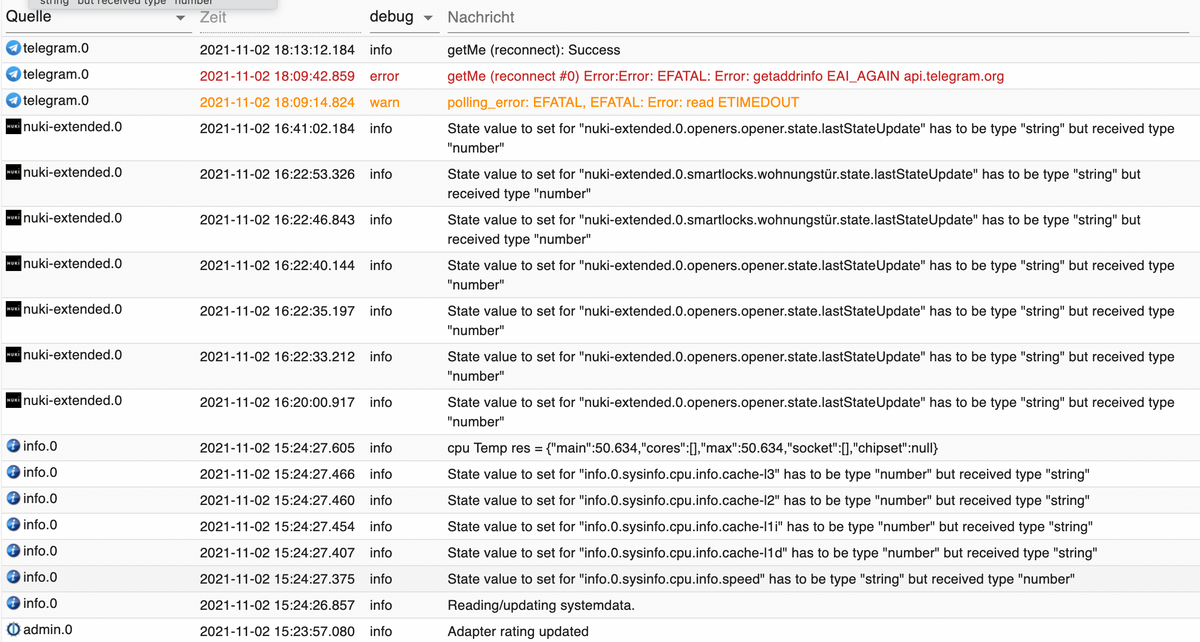Click the info adapter icon in the 15:24:27.466 row
Screen dimensions: 1200x642
coord(13,472)
